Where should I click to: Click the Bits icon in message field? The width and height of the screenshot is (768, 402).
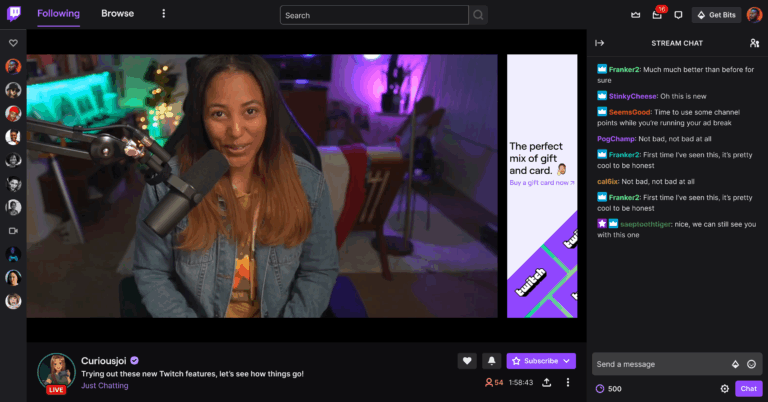click(x=735, y=364)
